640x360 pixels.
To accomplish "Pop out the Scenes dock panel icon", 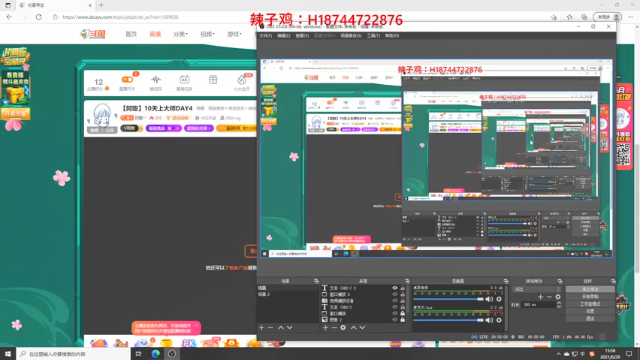I will pyautogui.click(x=316, y=281).
